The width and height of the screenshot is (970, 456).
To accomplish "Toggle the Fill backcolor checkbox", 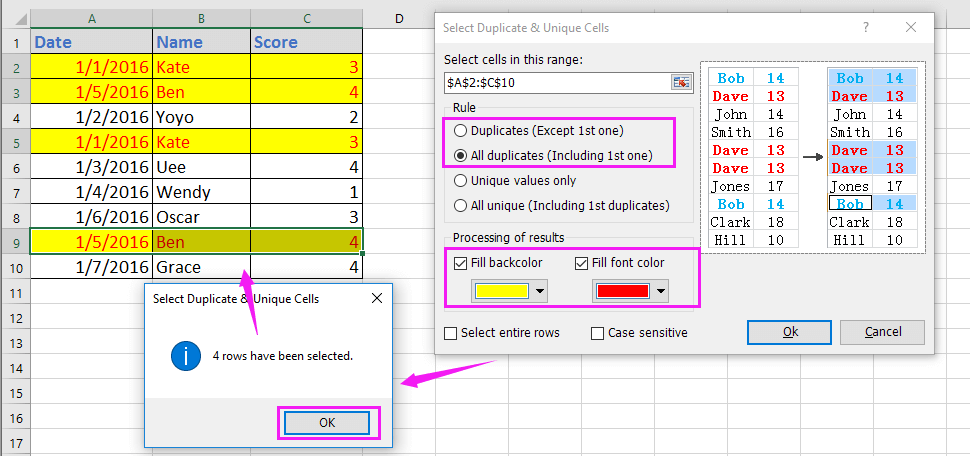I will (460, 263).
